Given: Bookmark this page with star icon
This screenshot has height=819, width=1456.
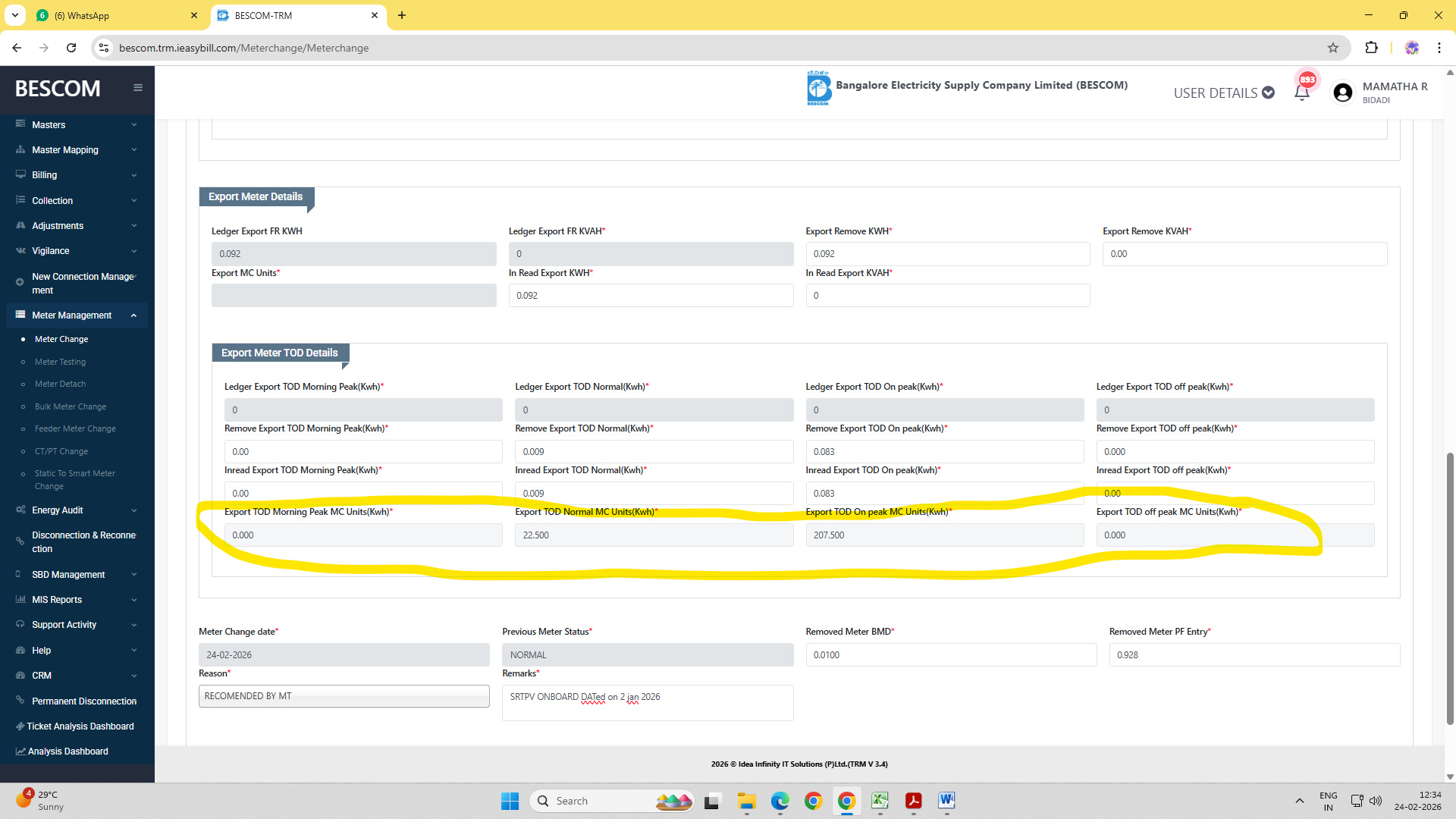Looking at the screenshot, I should tap(1333, 48).
